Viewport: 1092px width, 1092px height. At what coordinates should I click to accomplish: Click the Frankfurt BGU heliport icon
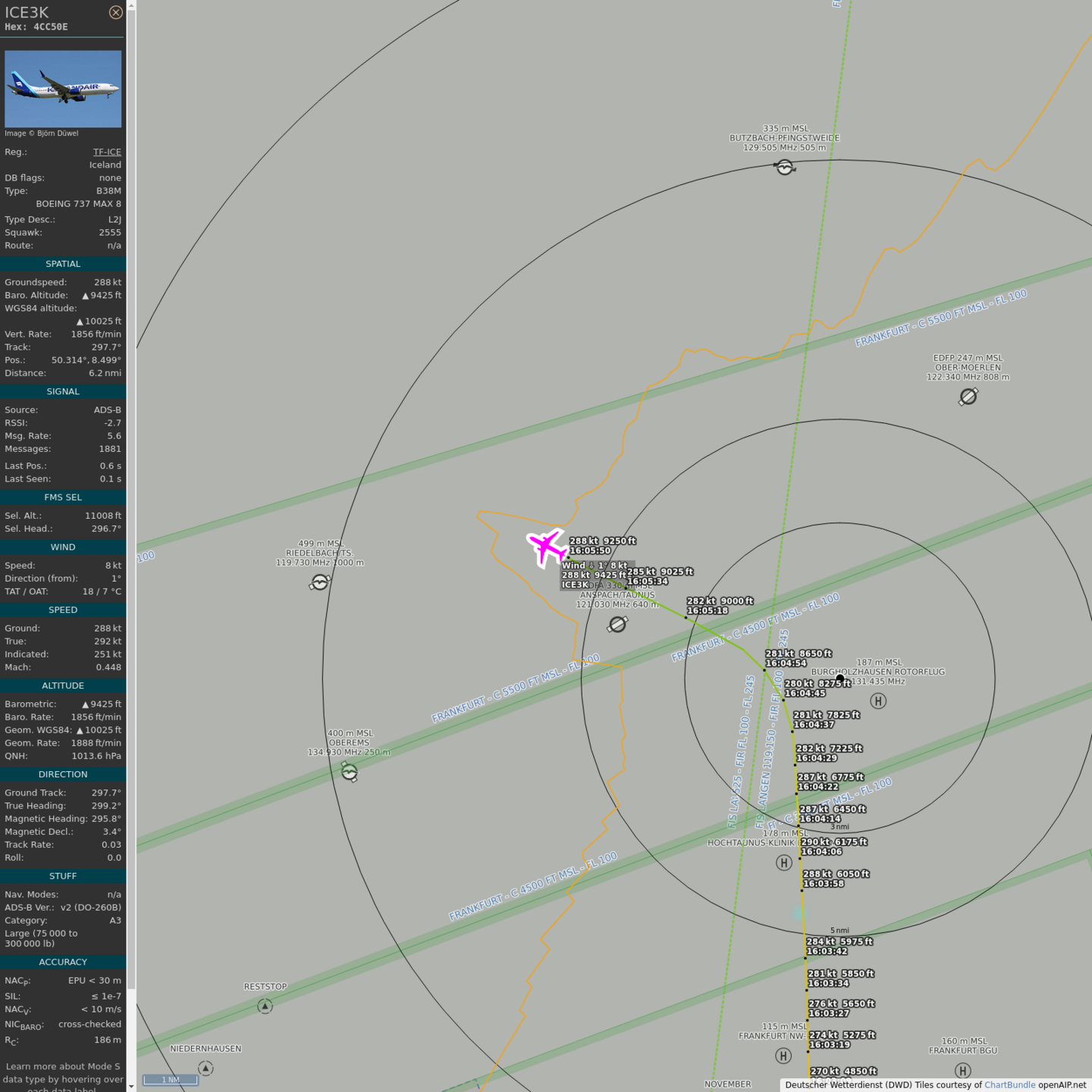pos(962,1070)
